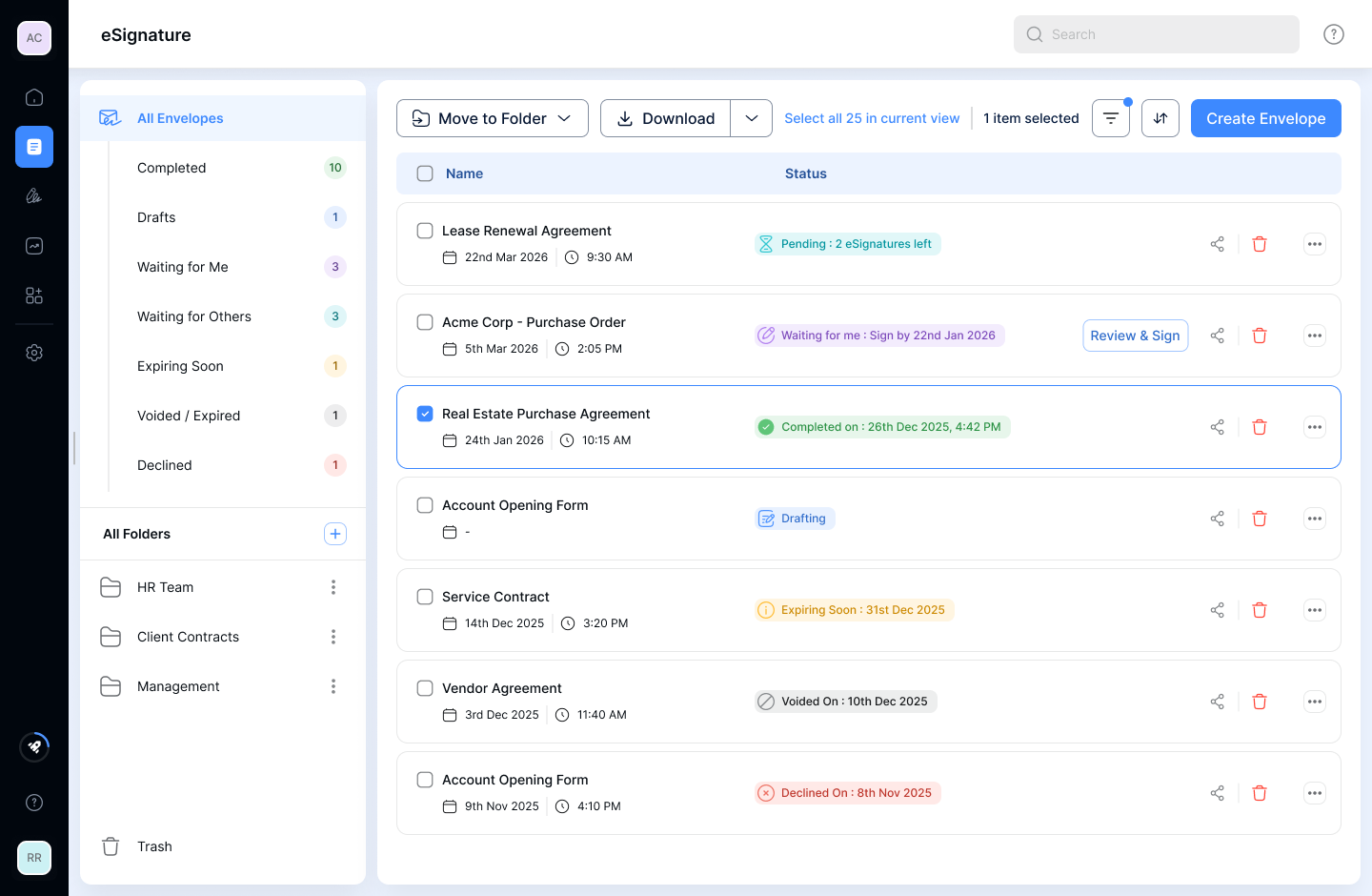Viewport: 1372px width, 896px height.
Task: Tick the Acme Corp - Purchase Order checkbox
Action: tap(425, 322)
